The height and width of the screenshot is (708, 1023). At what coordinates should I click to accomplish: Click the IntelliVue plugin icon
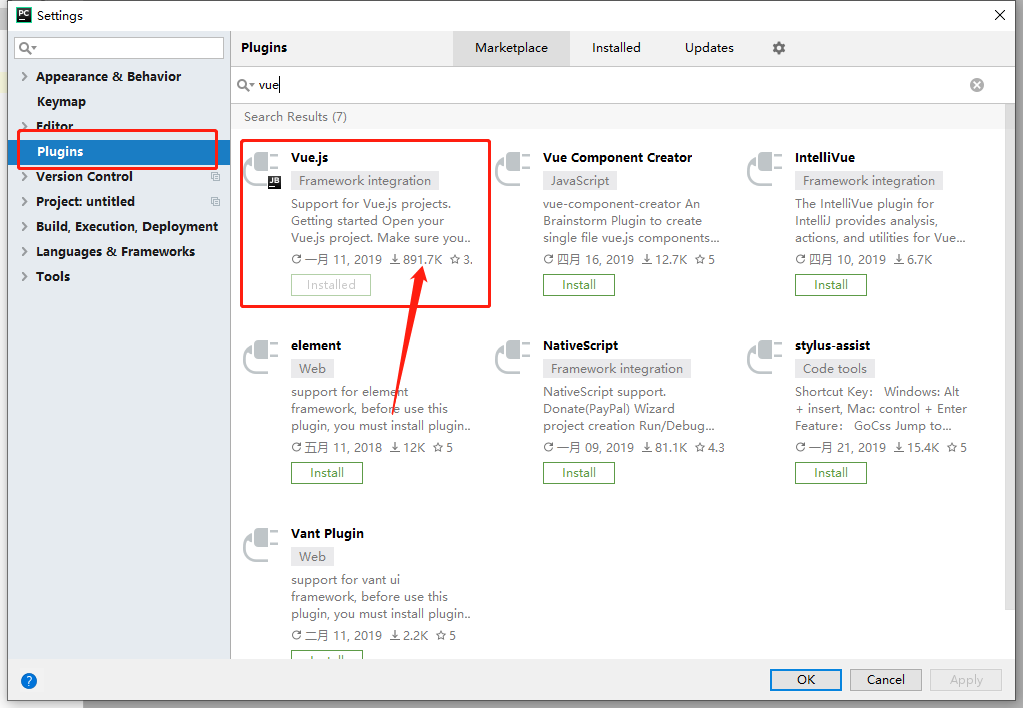pyautogui.click(x=765, y=168)
